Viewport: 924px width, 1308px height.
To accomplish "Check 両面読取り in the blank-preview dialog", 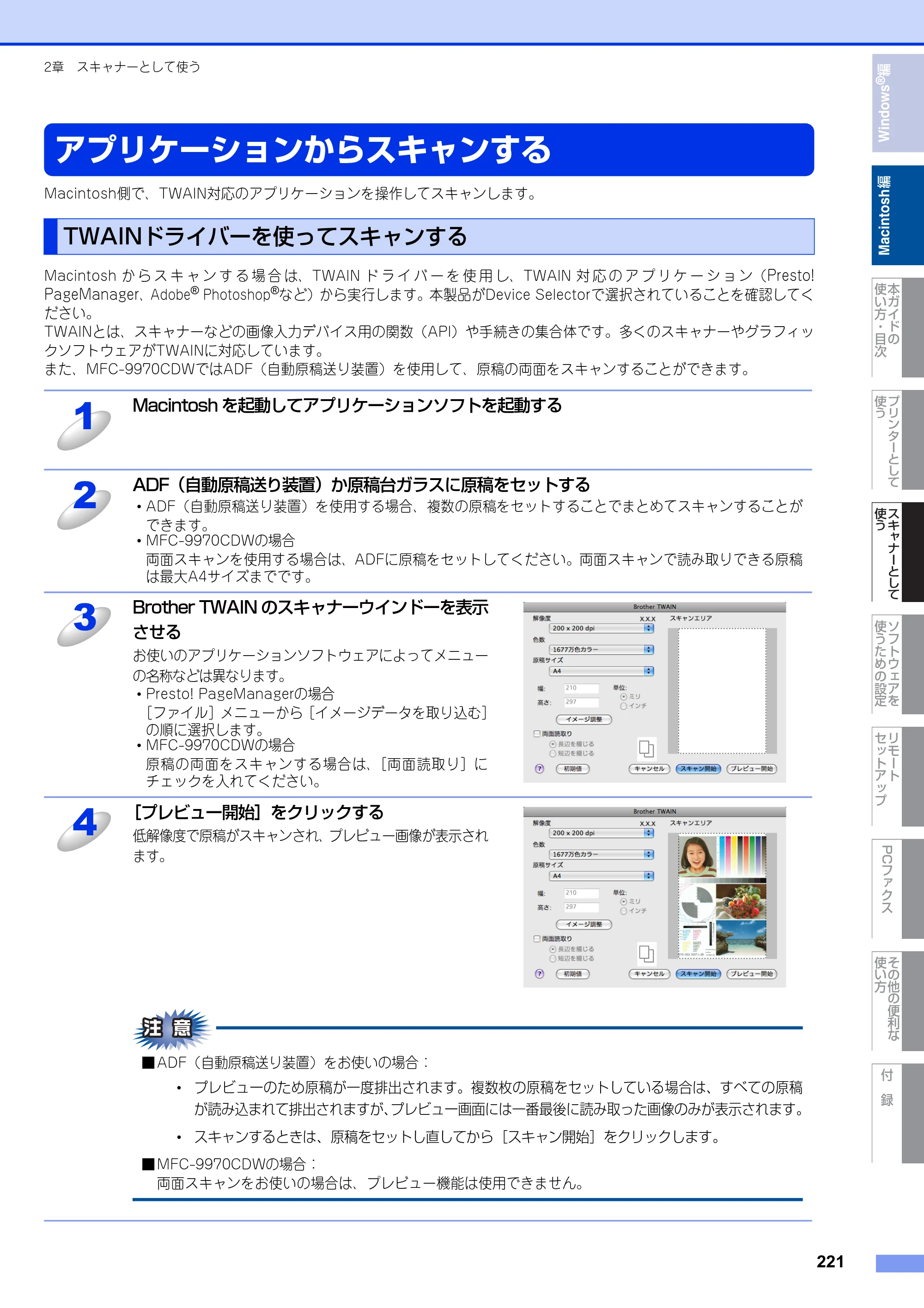I will click(x=537, y=734).
